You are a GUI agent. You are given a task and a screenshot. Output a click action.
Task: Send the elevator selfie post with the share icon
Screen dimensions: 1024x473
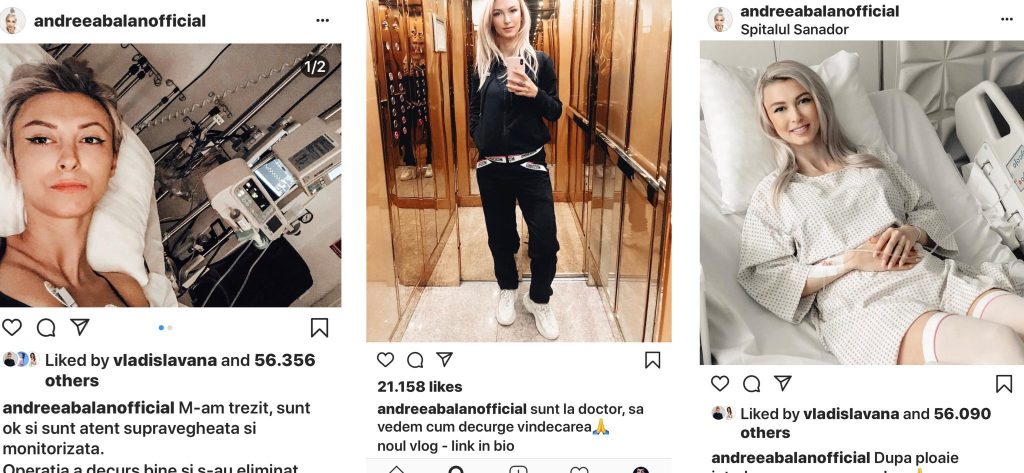[445, 359]
